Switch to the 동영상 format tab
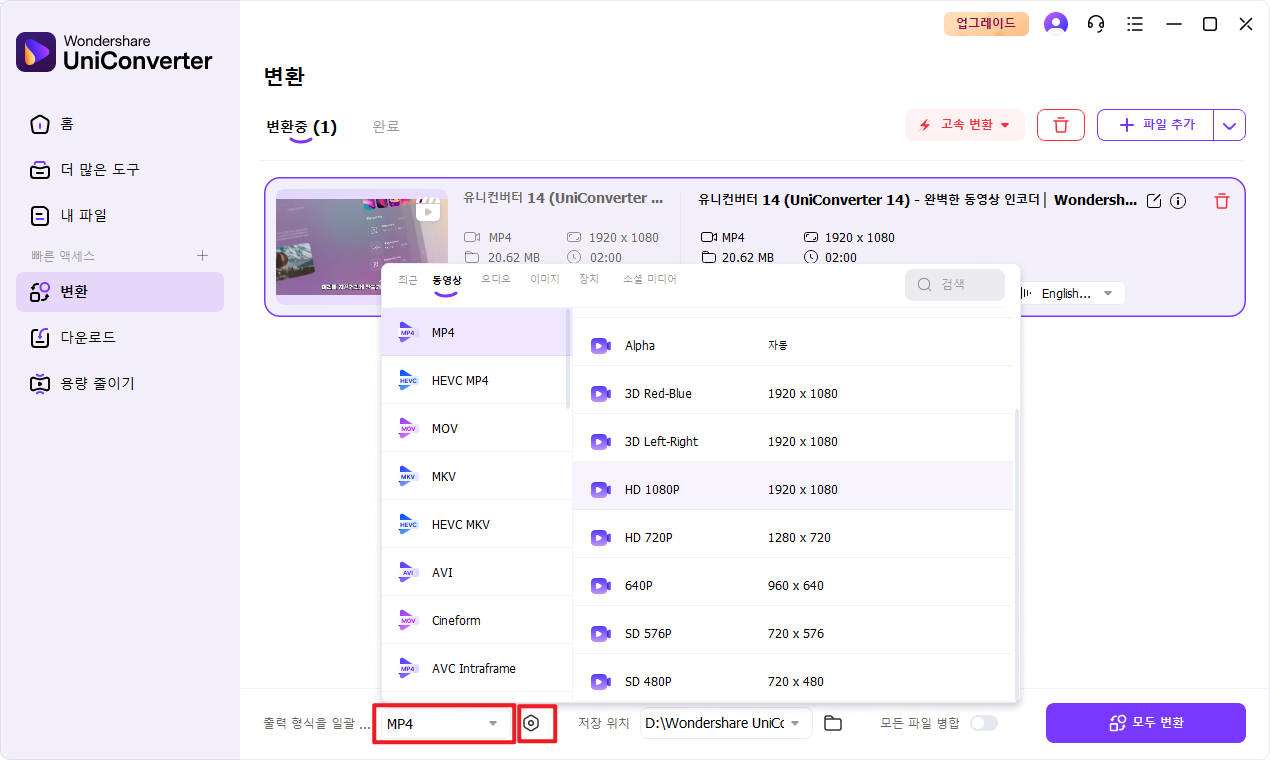The height and width of the screenshot is (760, 1270). point(447,280)
